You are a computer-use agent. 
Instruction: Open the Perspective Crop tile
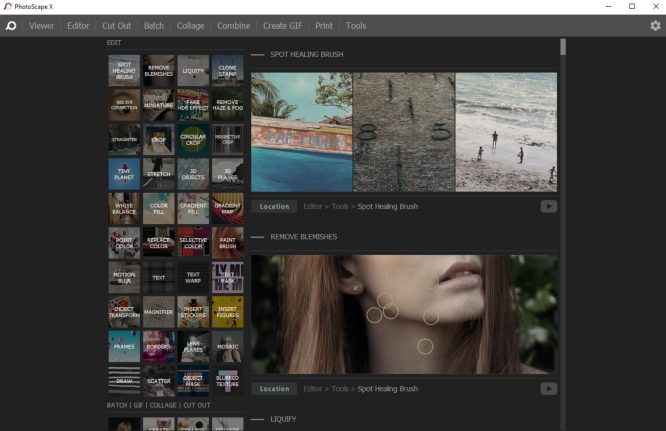point(228,139)
